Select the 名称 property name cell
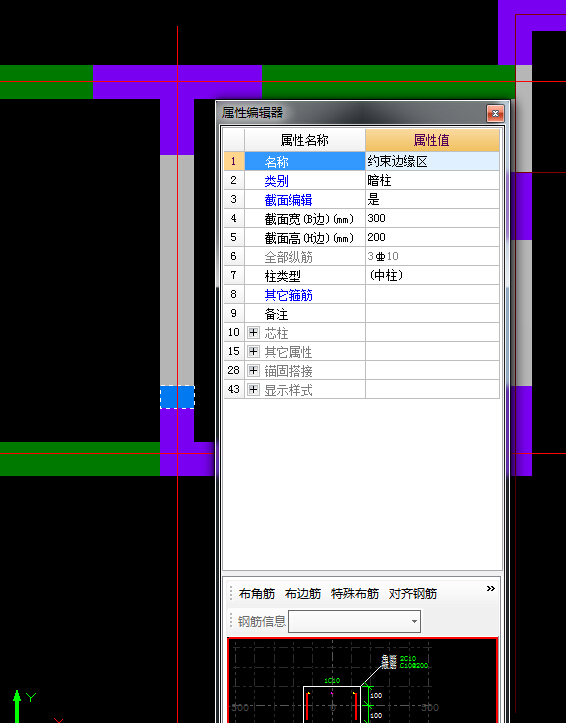566x723 pixels. tap(305, 161)
